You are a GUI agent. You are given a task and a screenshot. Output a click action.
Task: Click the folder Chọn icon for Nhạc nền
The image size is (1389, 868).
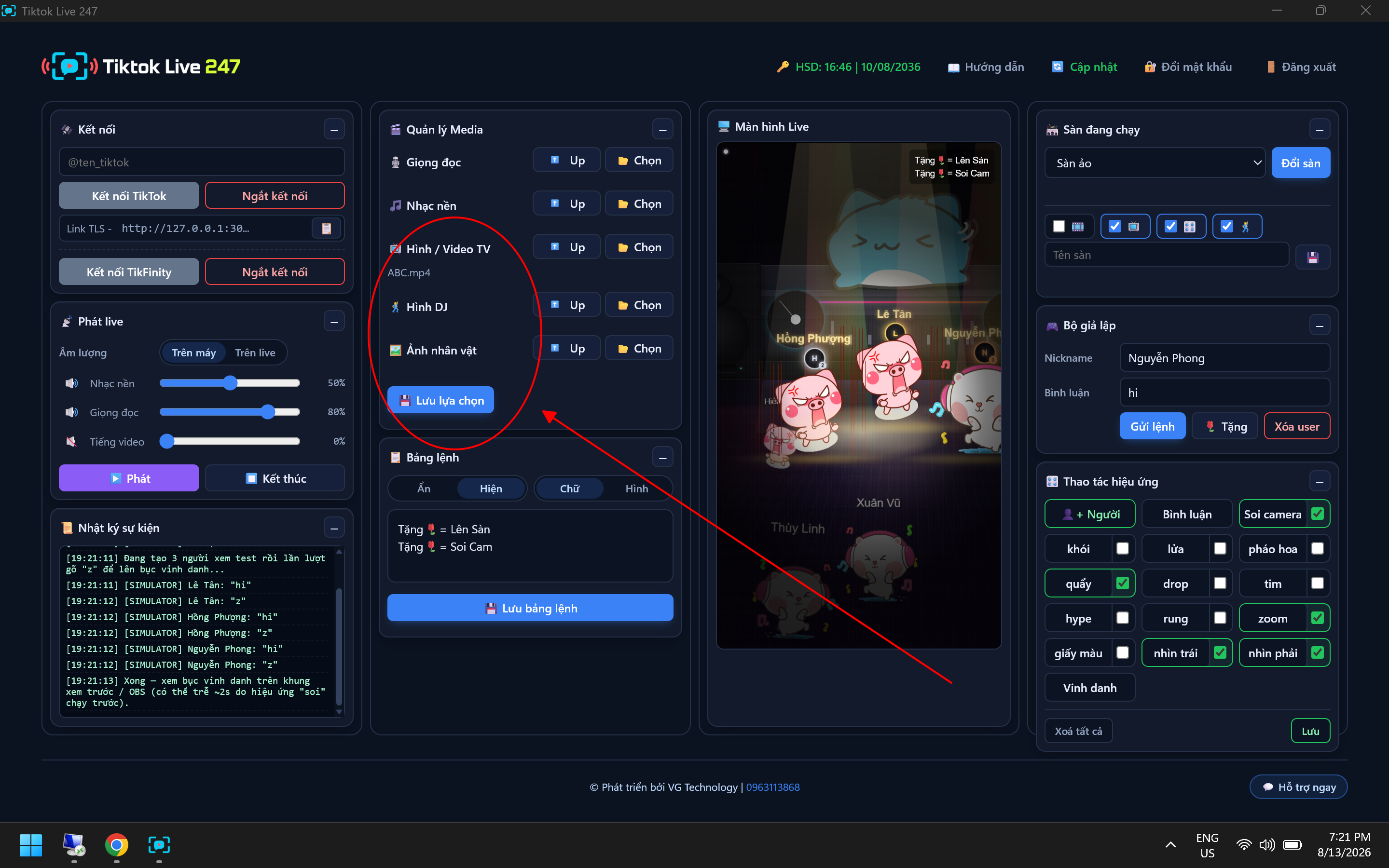tap(622, 204)
